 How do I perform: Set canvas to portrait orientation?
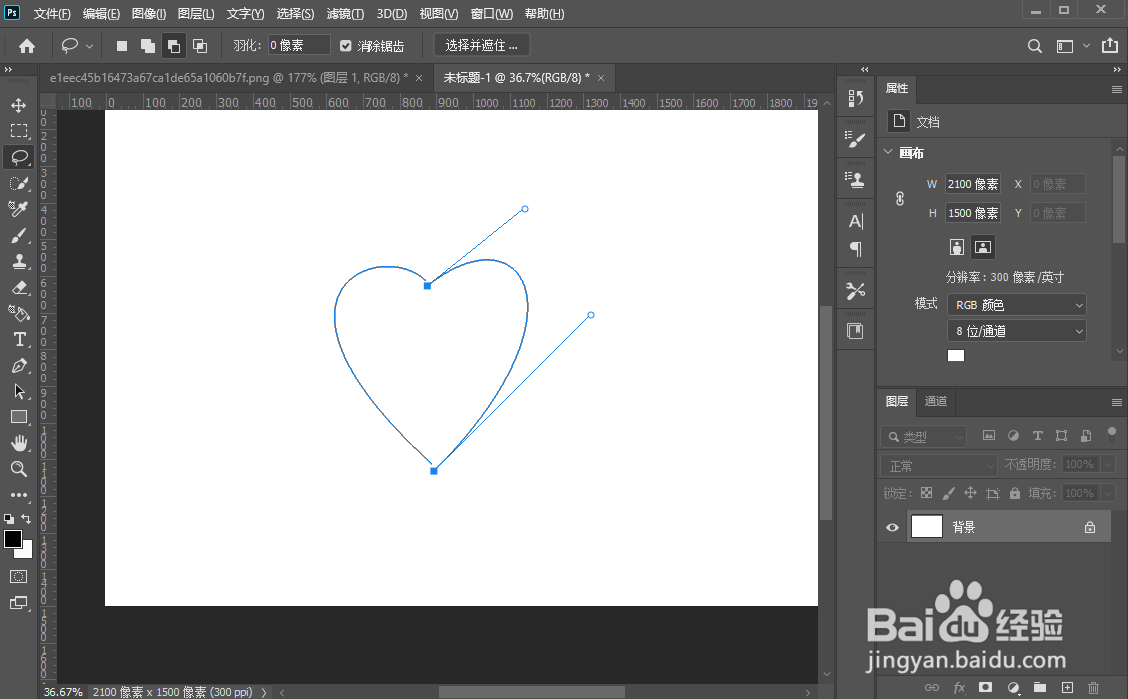pyautogui.click(x=957, y=247)
